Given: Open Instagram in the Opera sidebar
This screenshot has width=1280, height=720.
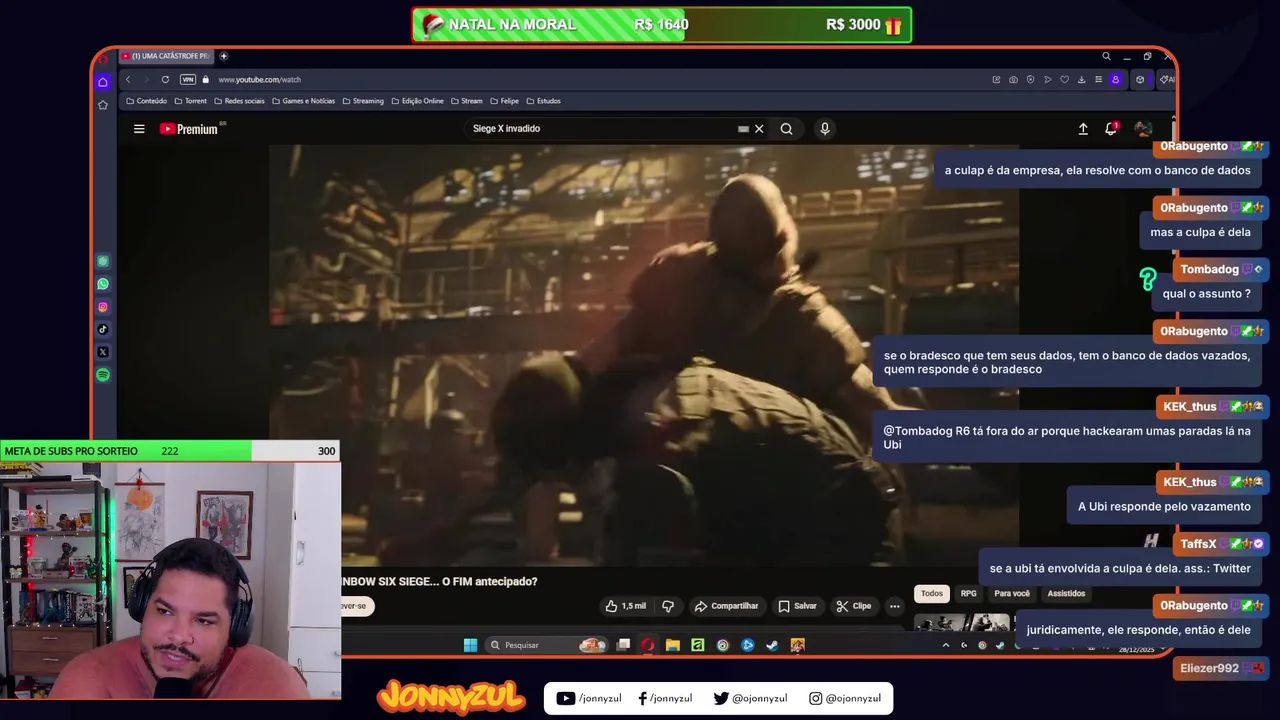Looking at the screenshot, I should (x=103, y=307).
